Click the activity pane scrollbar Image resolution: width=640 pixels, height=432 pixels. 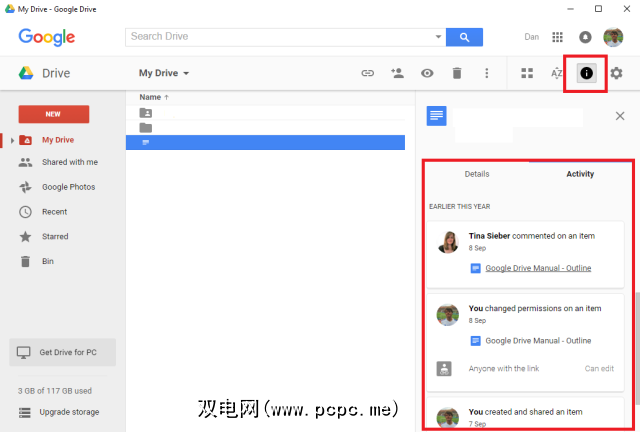click(637, 347)
